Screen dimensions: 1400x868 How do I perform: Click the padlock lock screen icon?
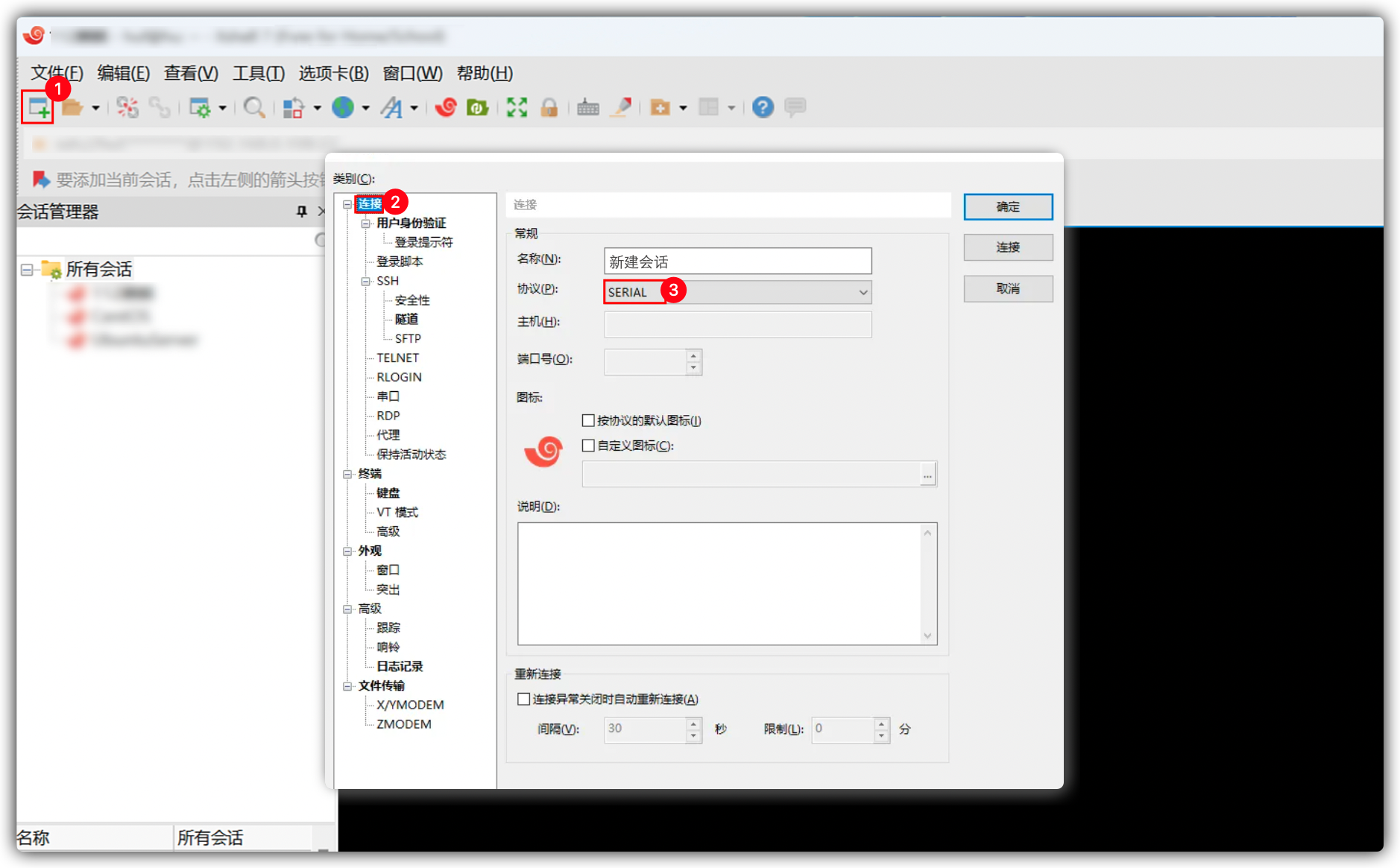549,108
